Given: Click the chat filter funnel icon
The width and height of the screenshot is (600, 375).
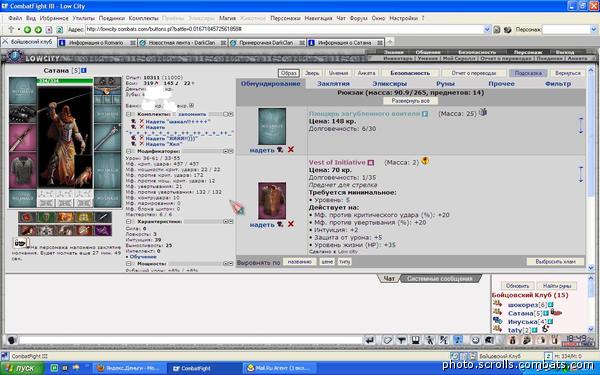Looking at the screenshot, I should [401, 340].
